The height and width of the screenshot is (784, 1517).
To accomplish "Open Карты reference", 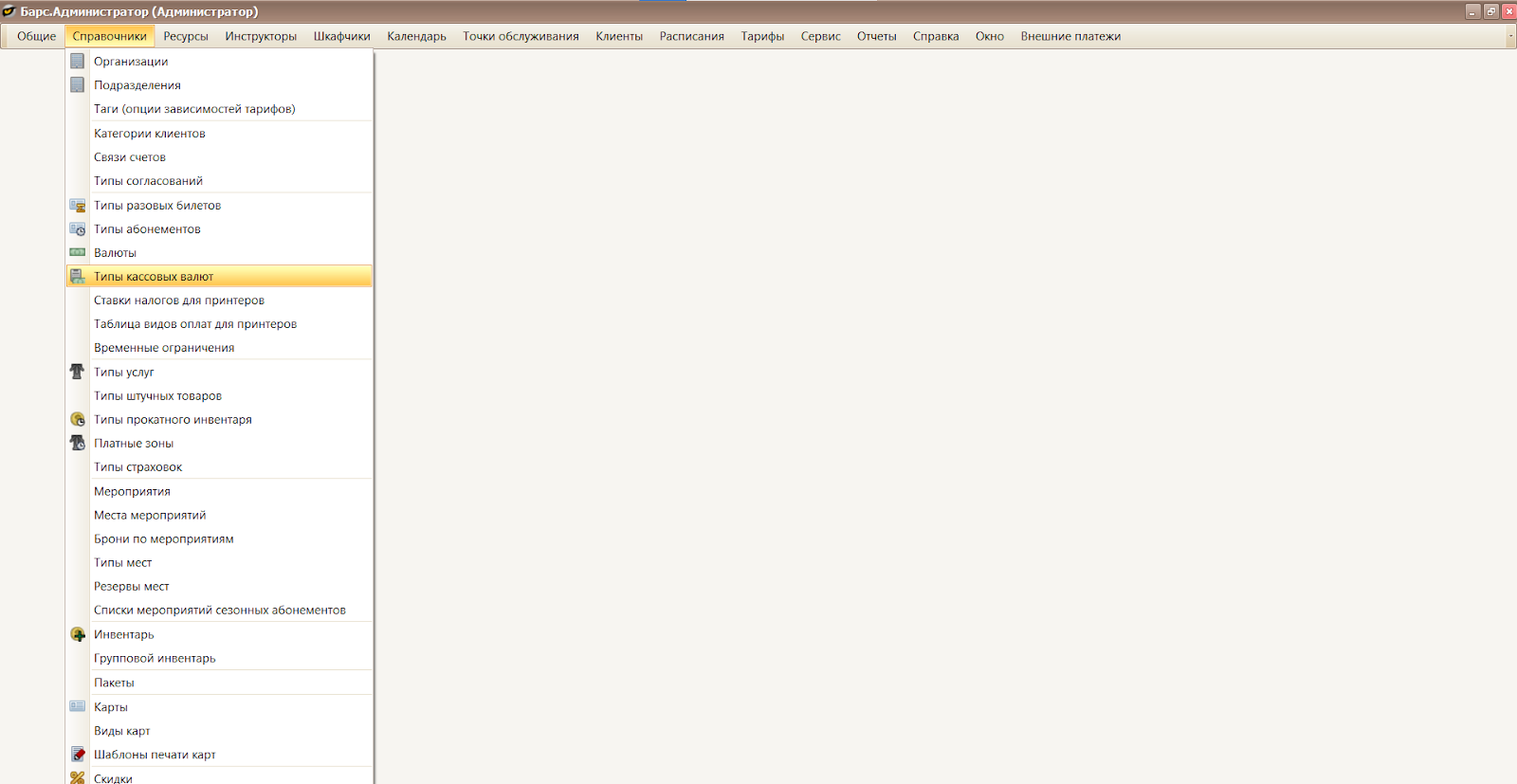I will tap(219, 708).
